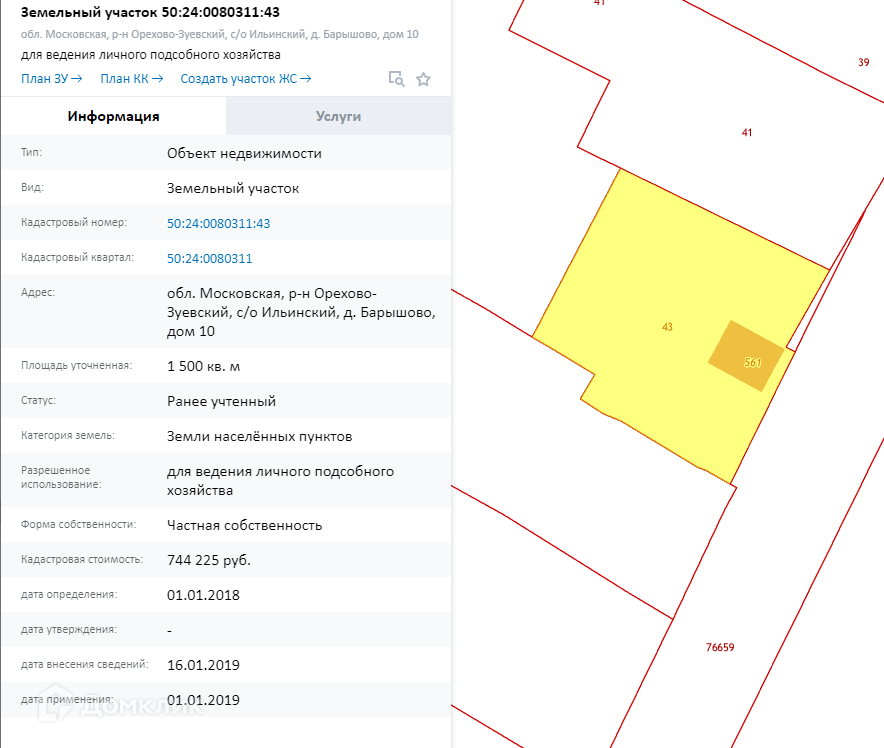The image size is (884, 748).
Task: Click Частная собственность ownership value
Action: point(244,525)
